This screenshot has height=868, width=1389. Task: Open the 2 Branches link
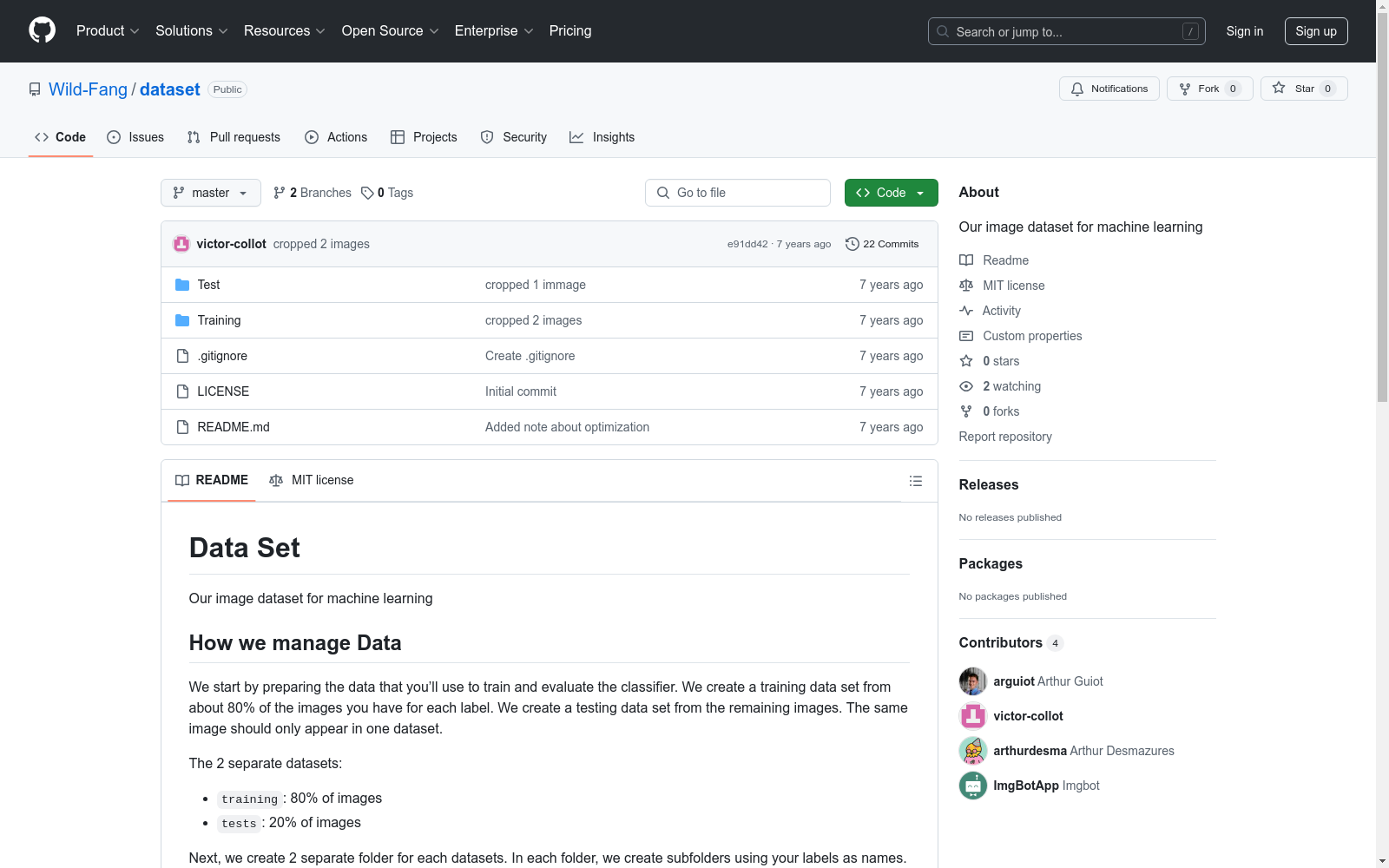pos(313,193)
